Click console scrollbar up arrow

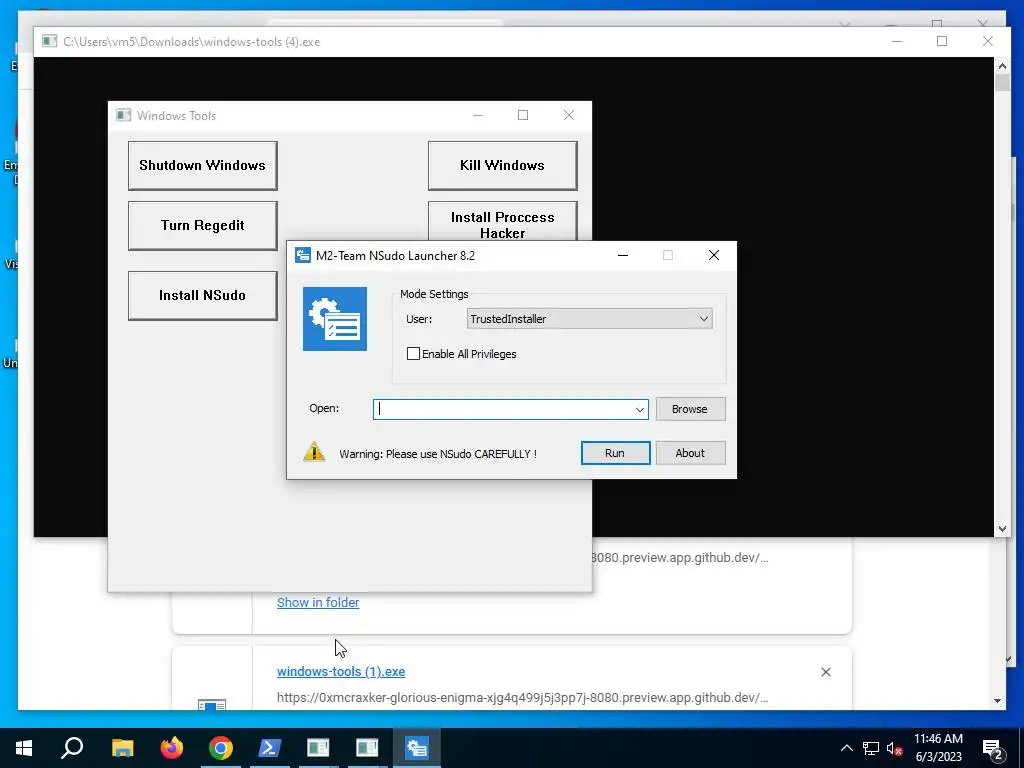click(1002, 65)
